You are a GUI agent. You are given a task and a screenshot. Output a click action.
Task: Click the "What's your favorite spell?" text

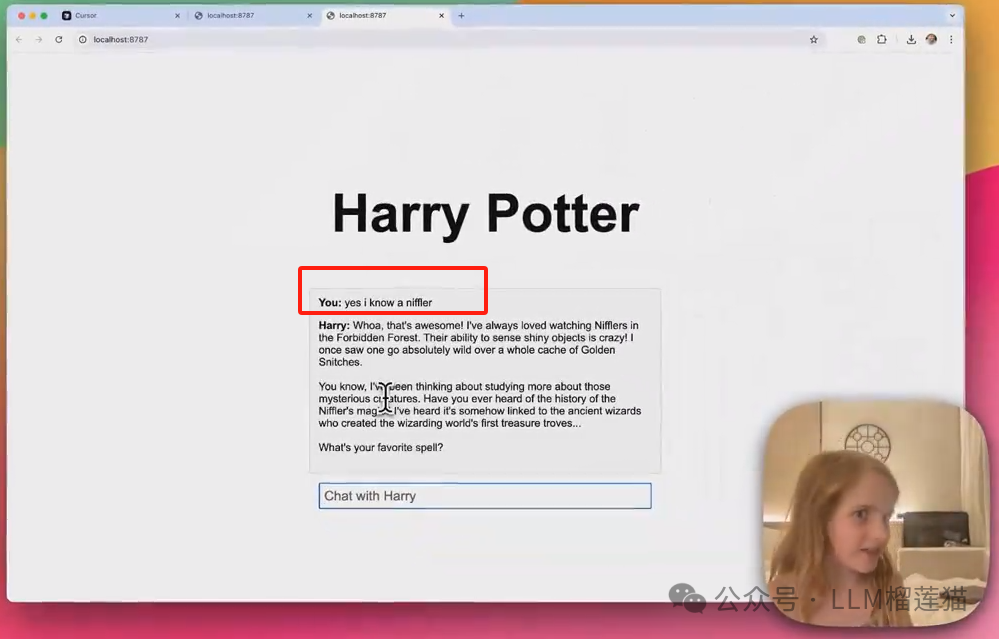380,447
